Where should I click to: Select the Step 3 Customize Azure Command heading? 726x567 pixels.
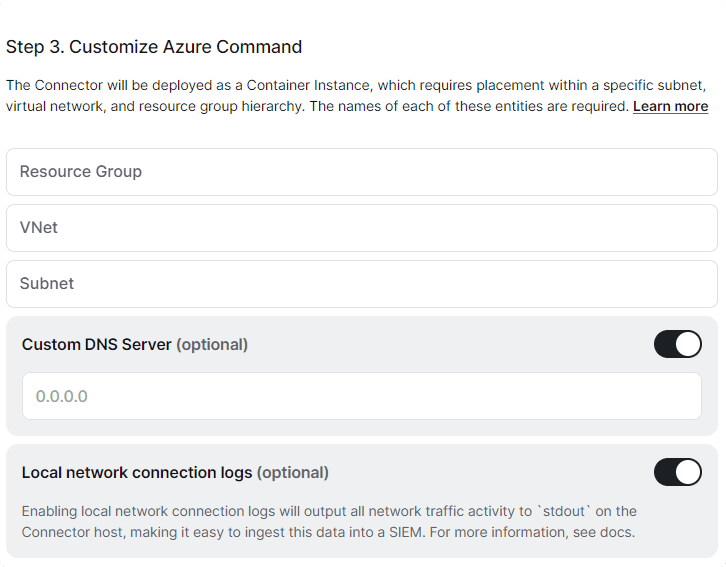coord(154,47)
